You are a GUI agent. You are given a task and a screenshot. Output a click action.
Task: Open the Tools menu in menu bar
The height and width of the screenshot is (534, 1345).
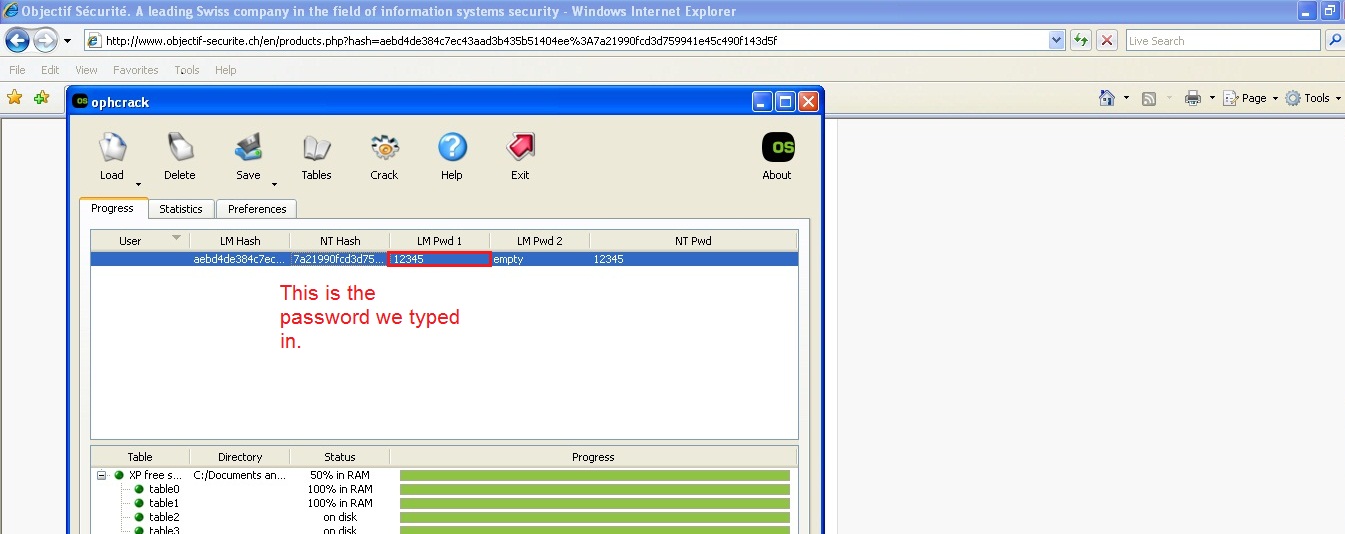(187, 70)
